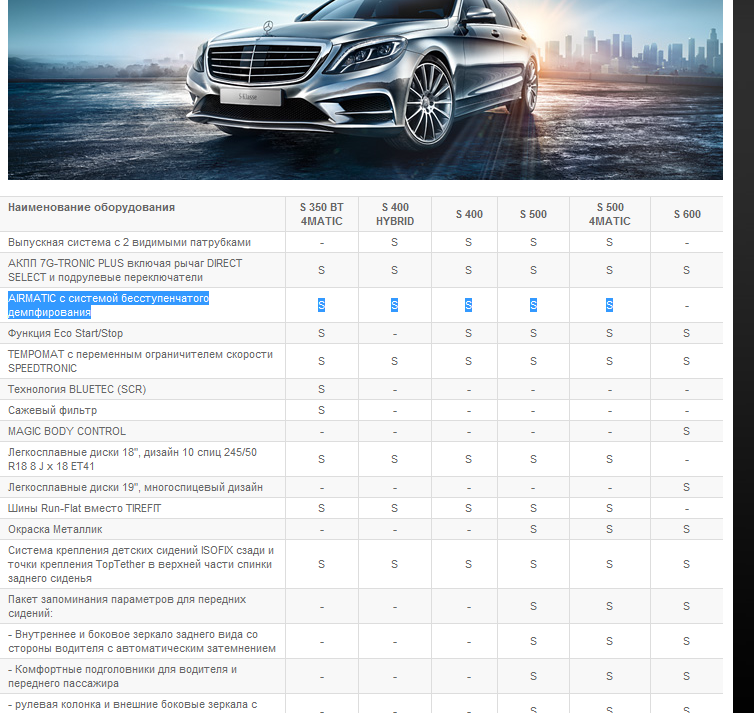This screenshot has width=754, height=713.
Task: Click the dash in Eco Start/Stop row under S 400 HYBRID
Action: (x=395, y=334)
